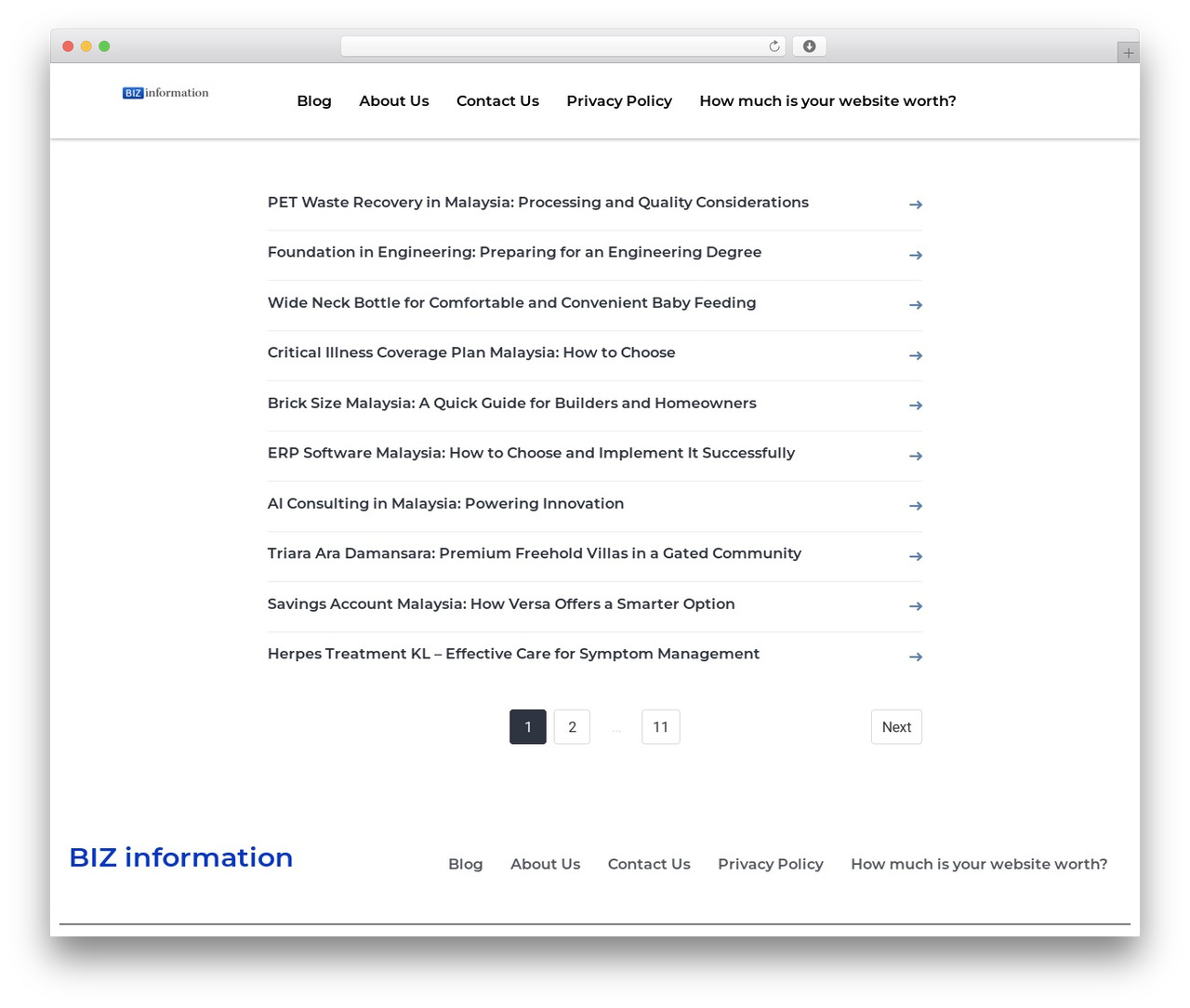1190x1008 pixels.
Task: Open Critical Illness Coverage Plan article title
Action: [x=471, y=353]
